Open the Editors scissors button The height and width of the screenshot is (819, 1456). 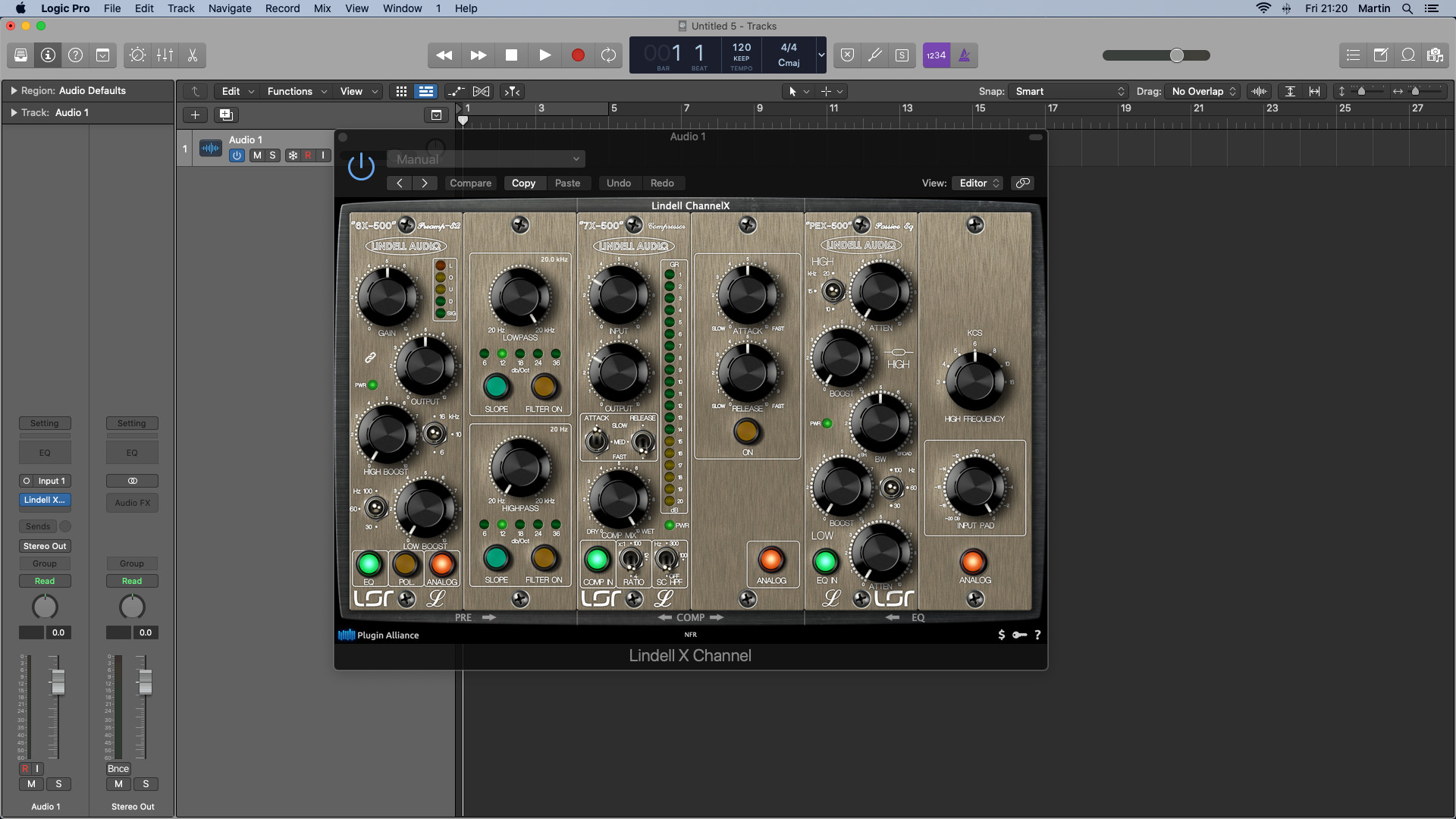tap(192, 55)
